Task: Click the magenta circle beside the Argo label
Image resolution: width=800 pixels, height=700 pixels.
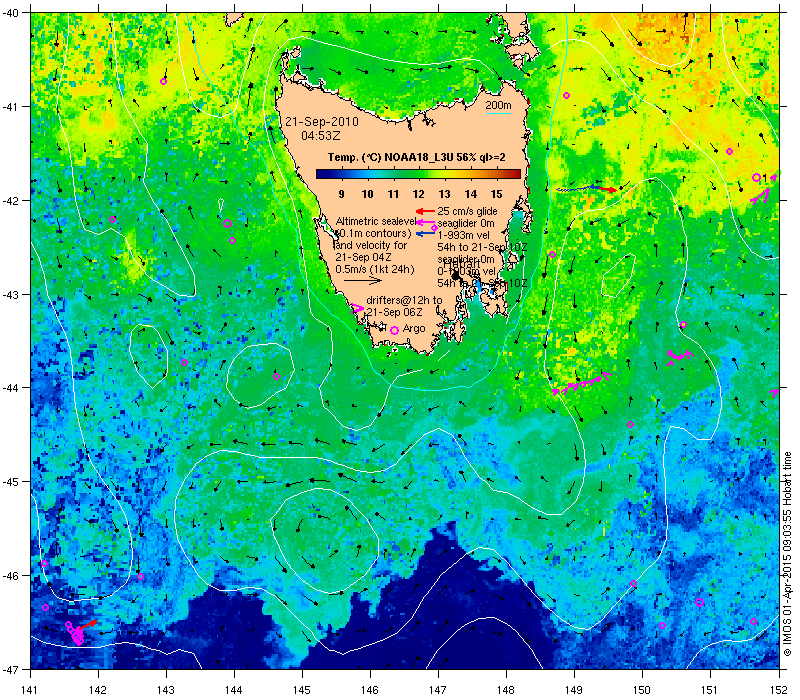Action: [x=394, y=330]
